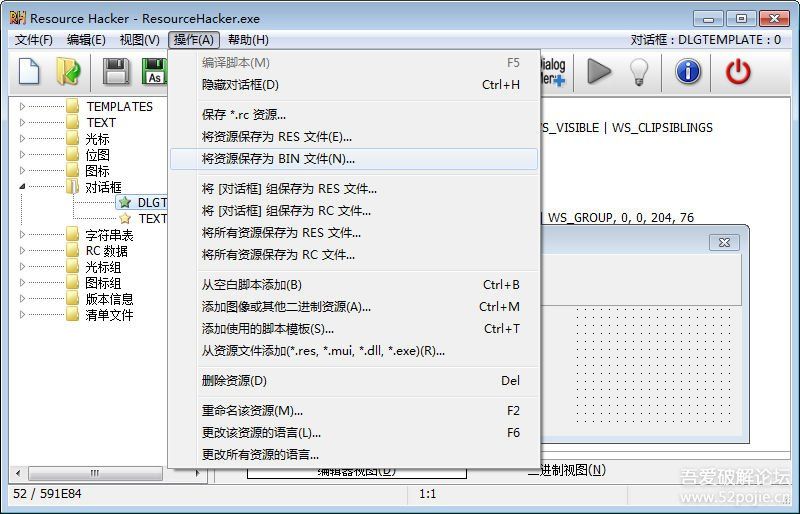Click the tree panel horizontal scrollbar thumb
The height and width of the screenshot is (514, 800).
tap(95, 473)
